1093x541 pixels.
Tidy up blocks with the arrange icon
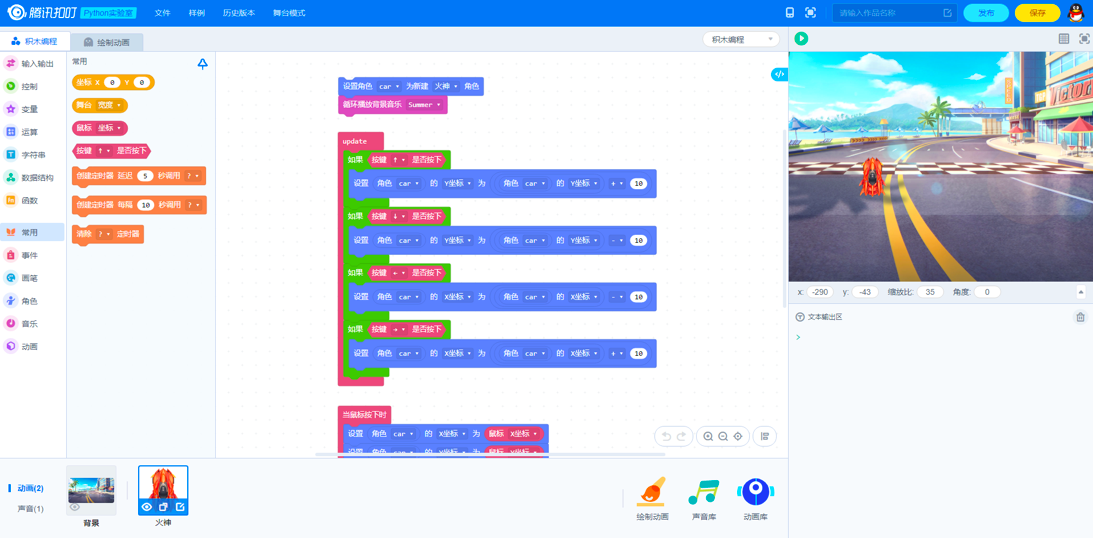tap(765, 436)
